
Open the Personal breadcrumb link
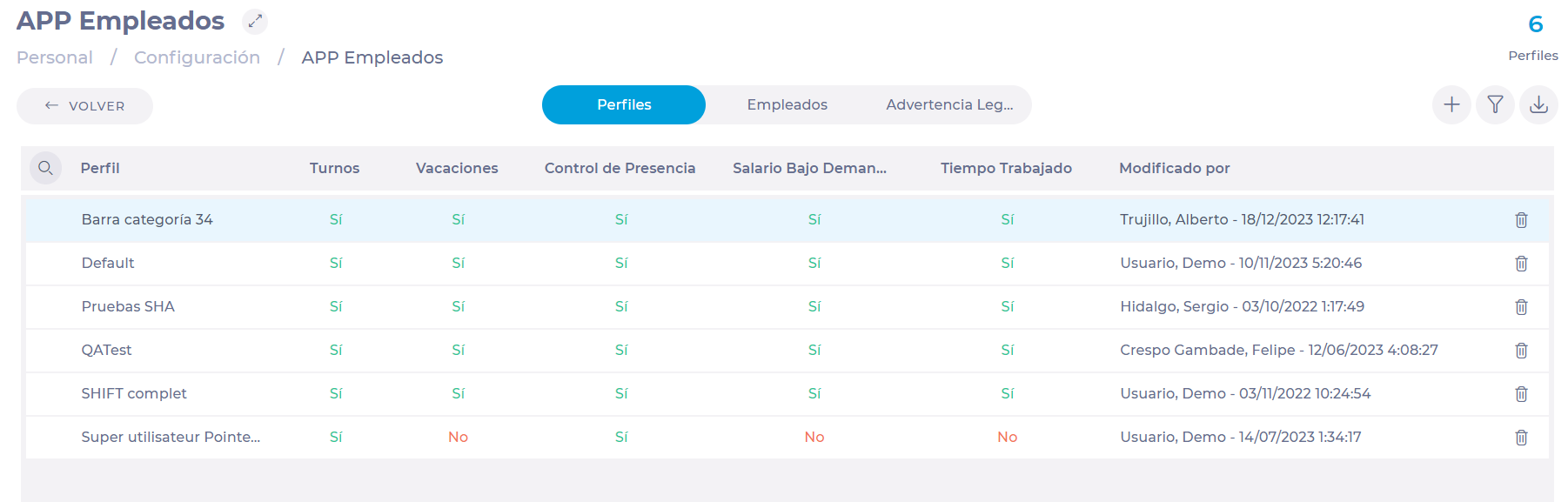point(55,57)
